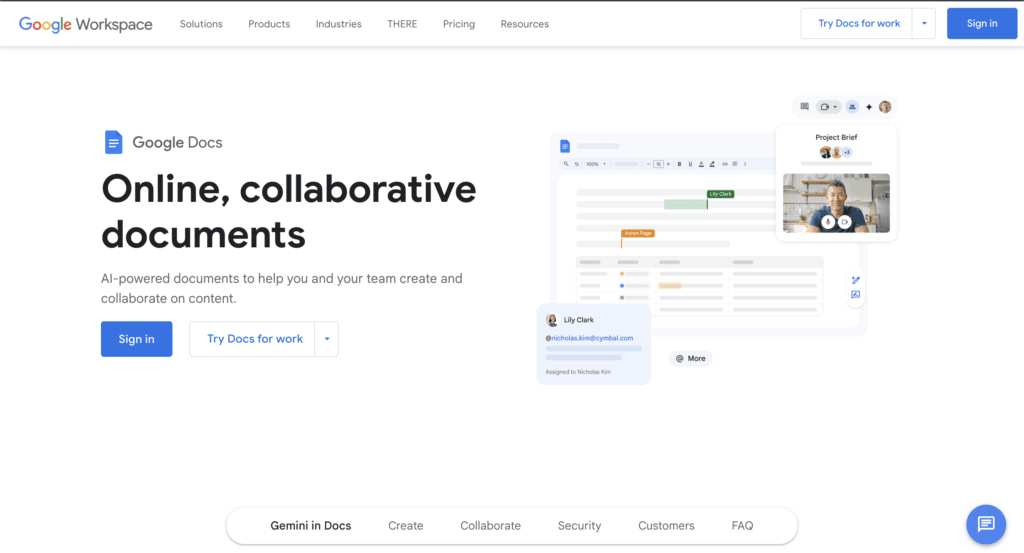
Task: Select the Collaborate tab
Action: point(490,526)
